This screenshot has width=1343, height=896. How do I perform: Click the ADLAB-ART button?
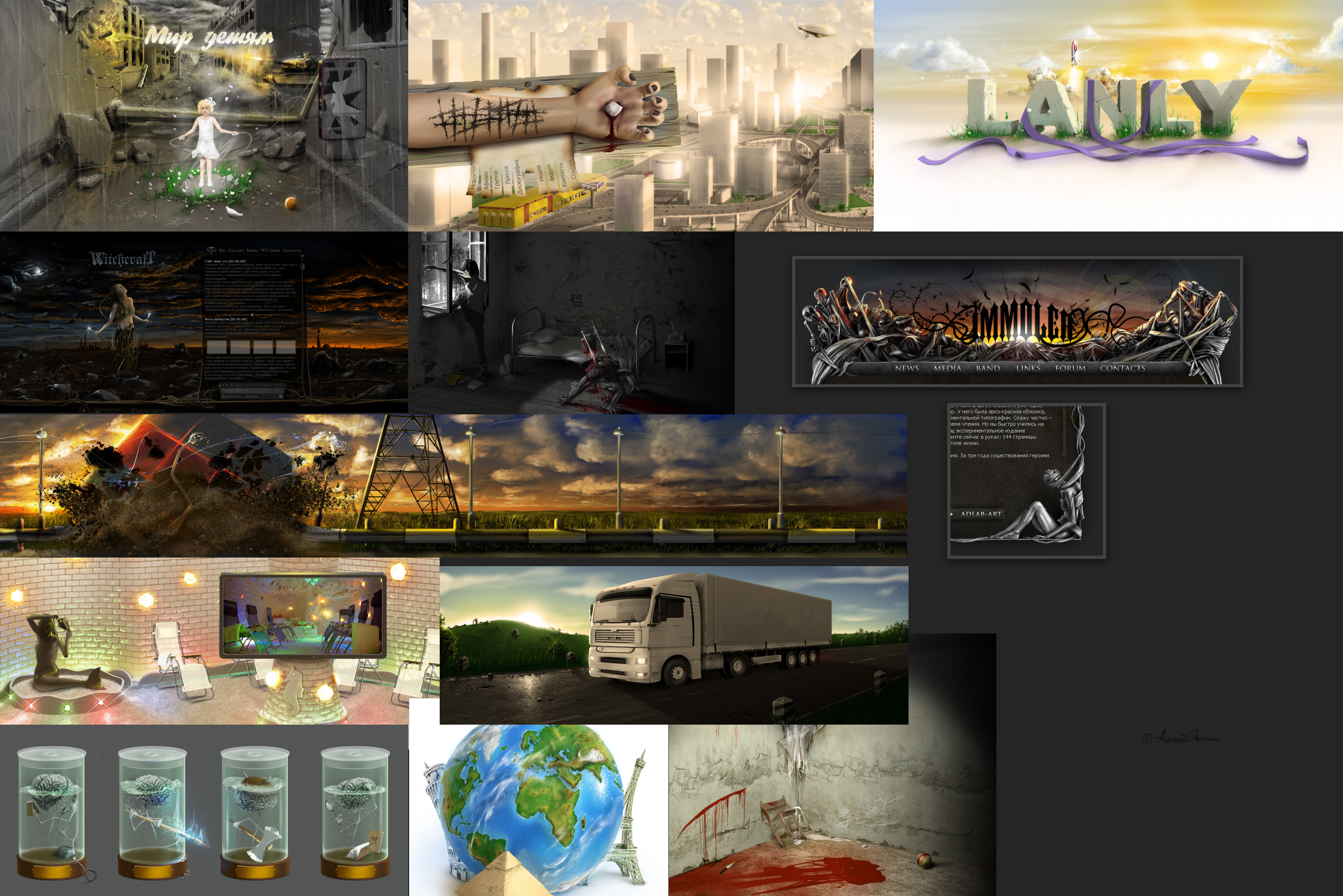tap(981, 514)
